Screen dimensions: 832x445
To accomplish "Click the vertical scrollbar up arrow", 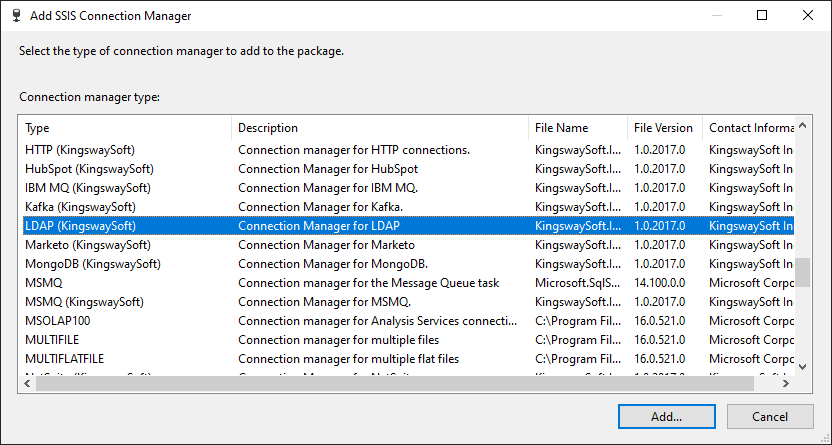I will tap(802, 126).
